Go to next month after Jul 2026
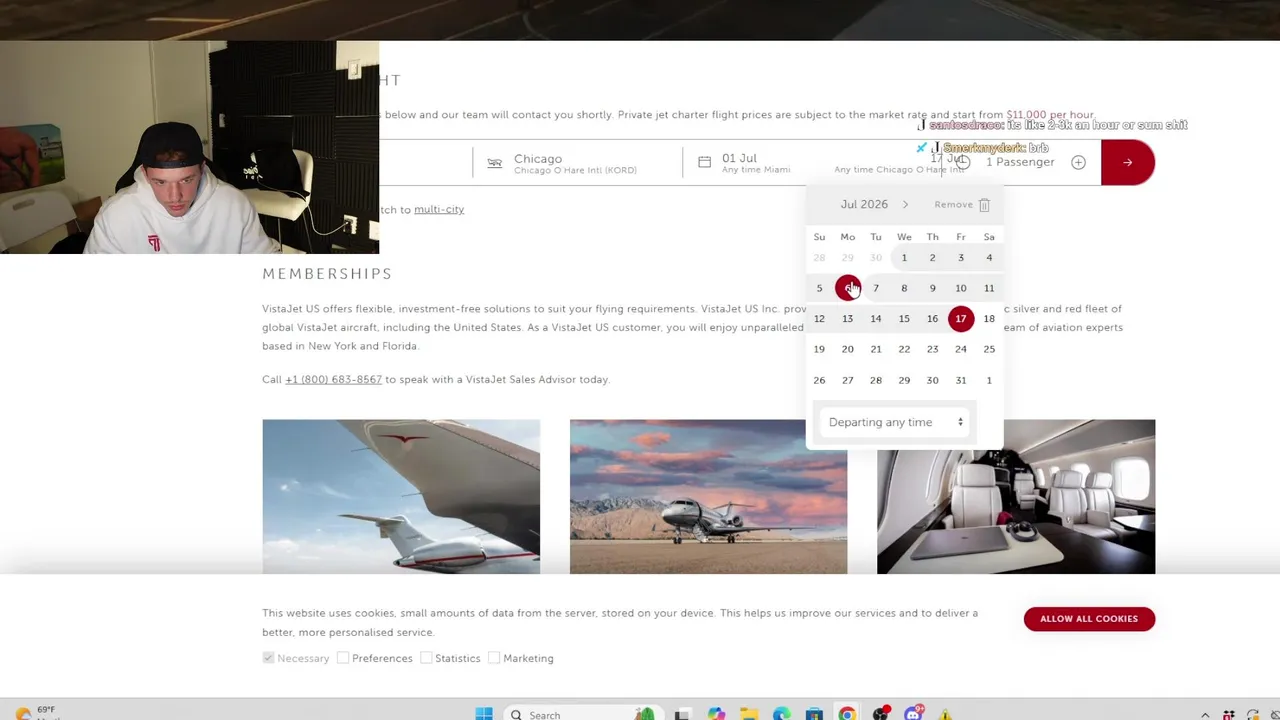The height and width of the screenshot is (720, 1280). click(x=905, y=204)
